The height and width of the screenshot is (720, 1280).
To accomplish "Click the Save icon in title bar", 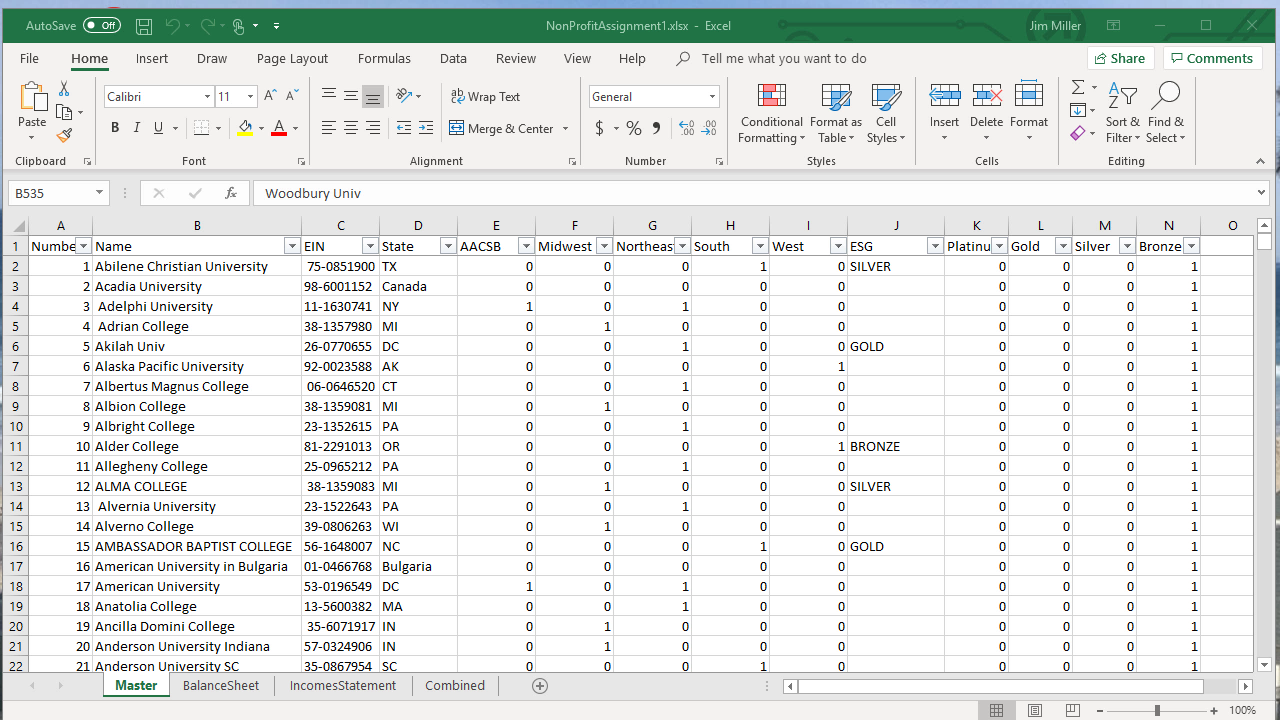I will 144,26.
